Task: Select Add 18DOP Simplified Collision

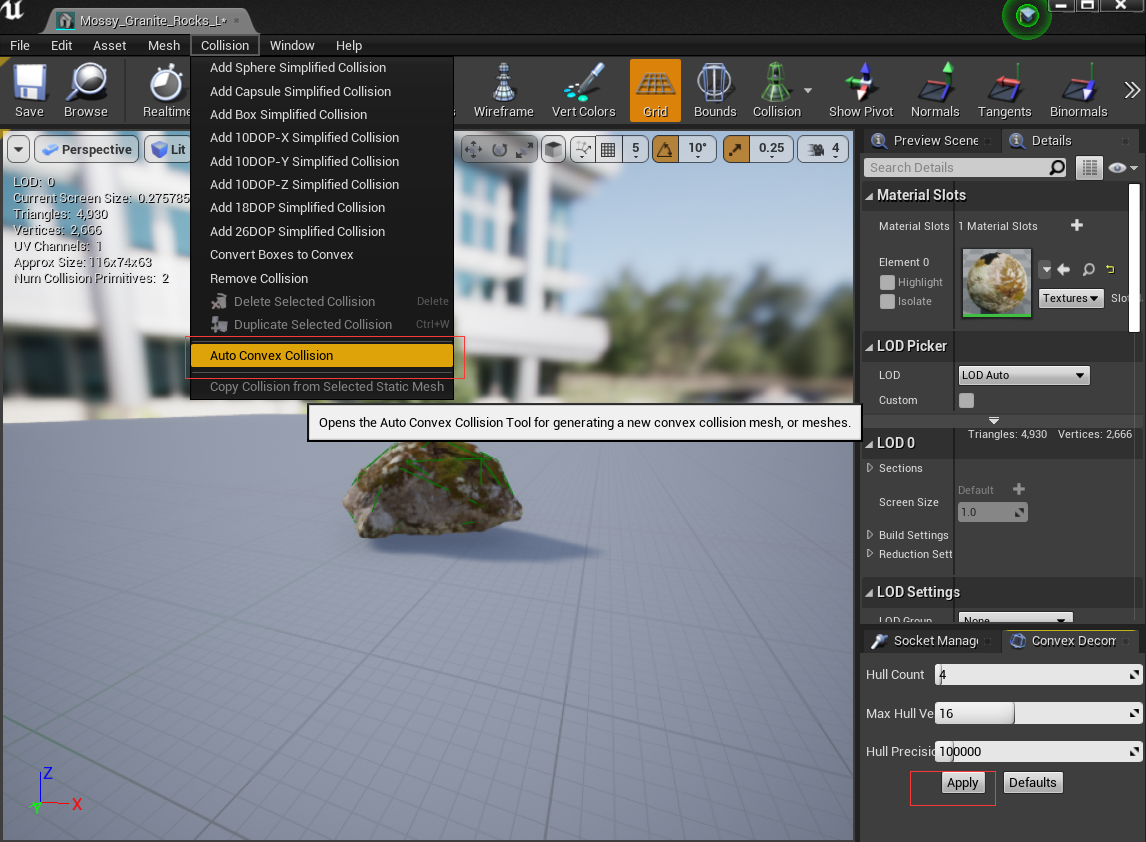Action: pos(322,208)
